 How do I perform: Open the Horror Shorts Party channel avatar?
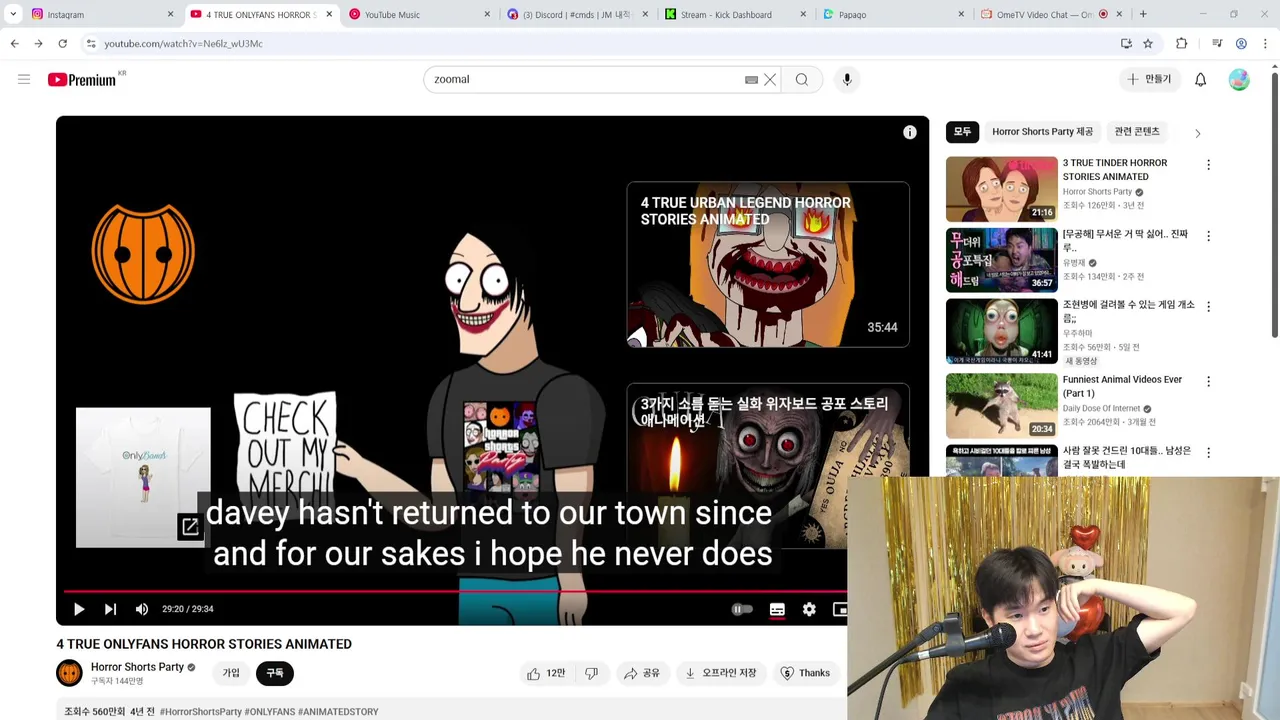[x=69, y=673]
